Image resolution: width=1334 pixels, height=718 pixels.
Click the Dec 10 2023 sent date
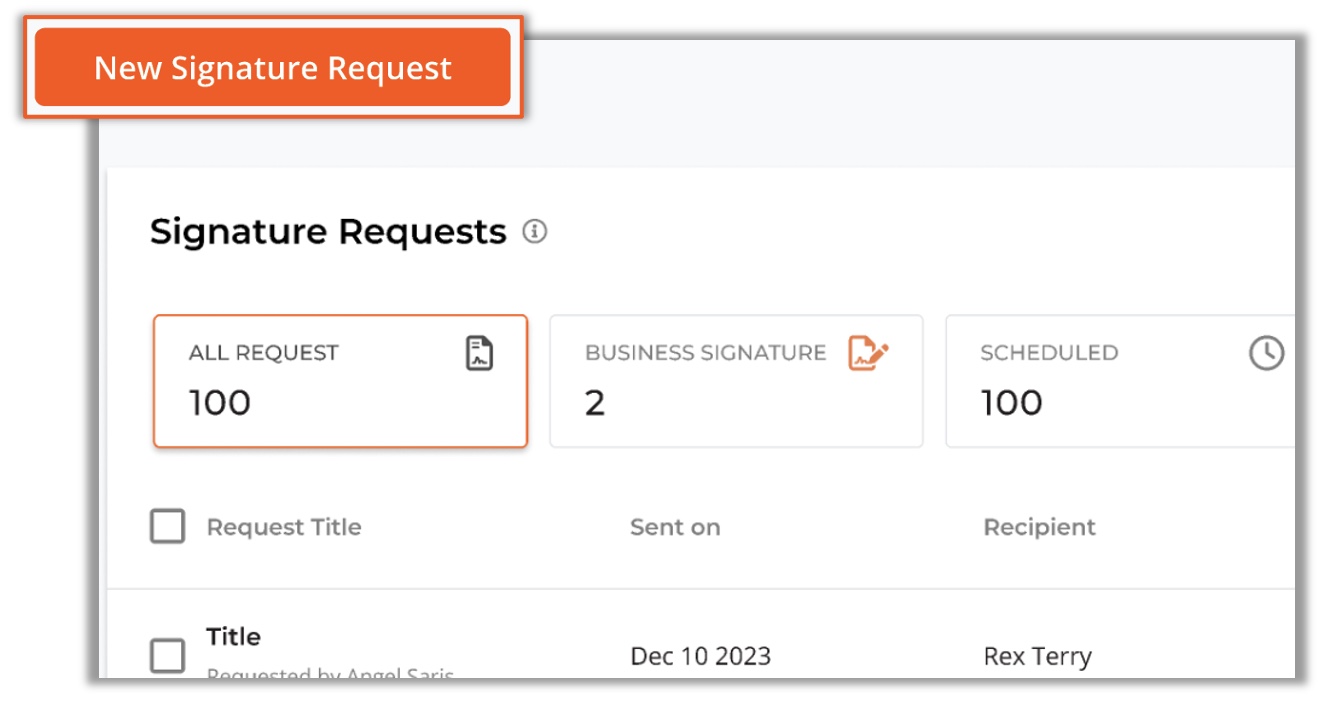pyautogui.click(x=701, y=657)
